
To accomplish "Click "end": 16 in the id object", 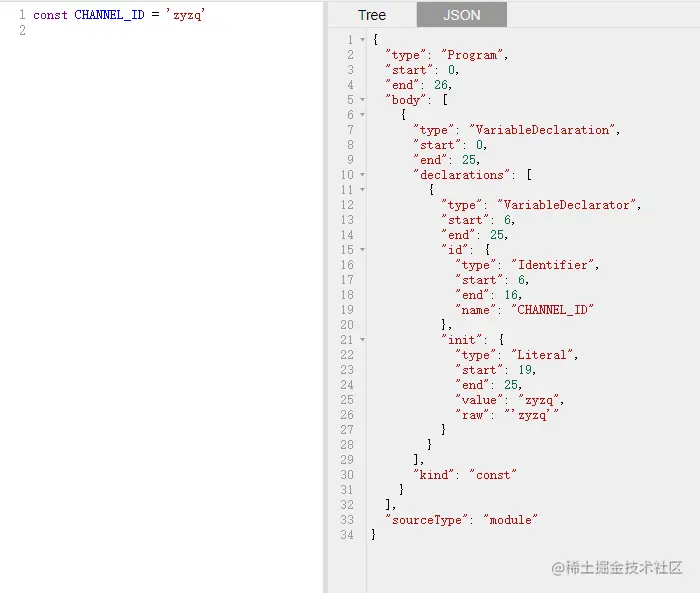I will [488, 295].
